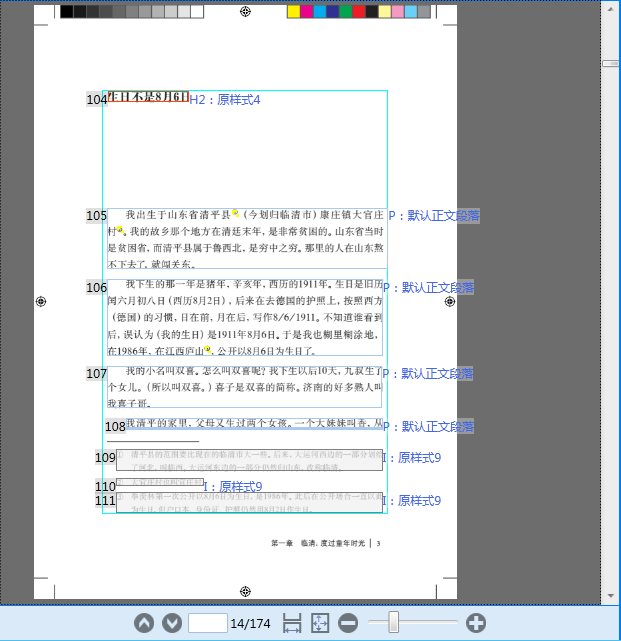This screenshot has height=641, width=621.
Task: Click the page number input field
Action: click(207, 623)
